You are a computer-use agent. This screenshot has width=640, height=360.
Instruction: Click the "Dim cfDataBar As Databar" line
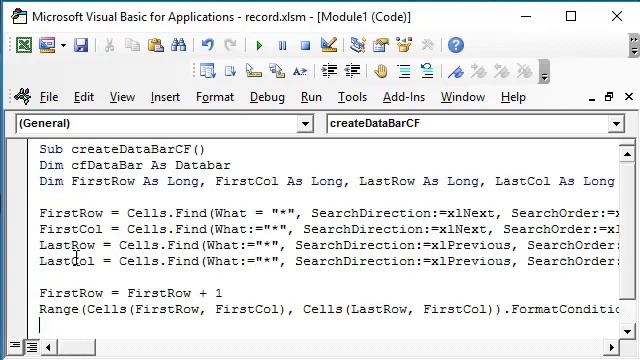click(x=135, y=165)
